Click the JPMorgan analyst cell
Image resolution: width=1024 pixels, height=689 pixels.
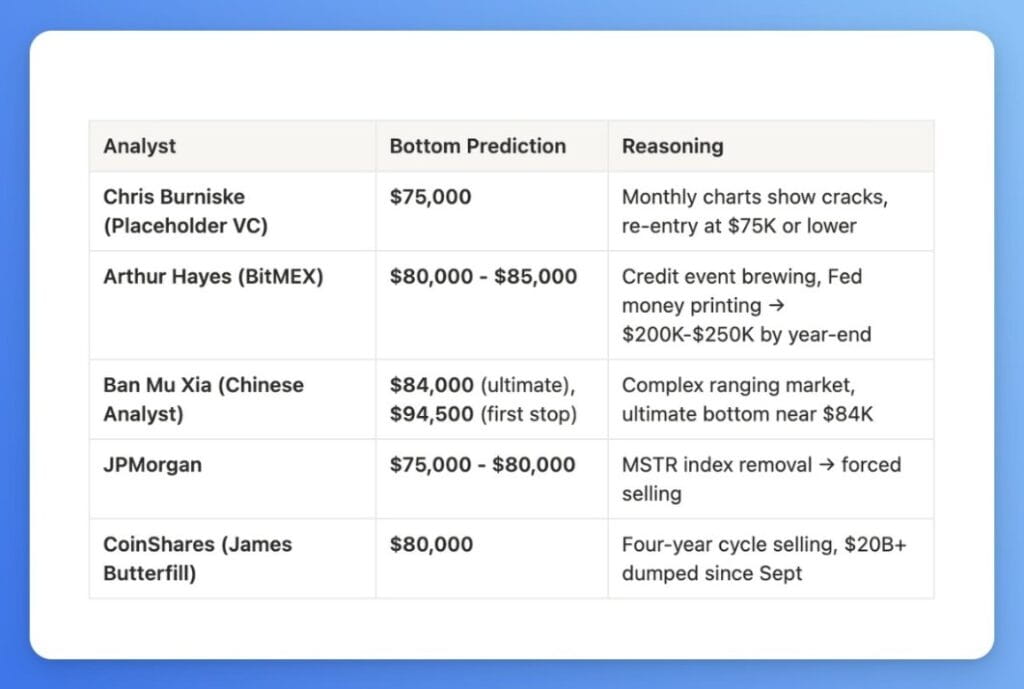(152, 465)
